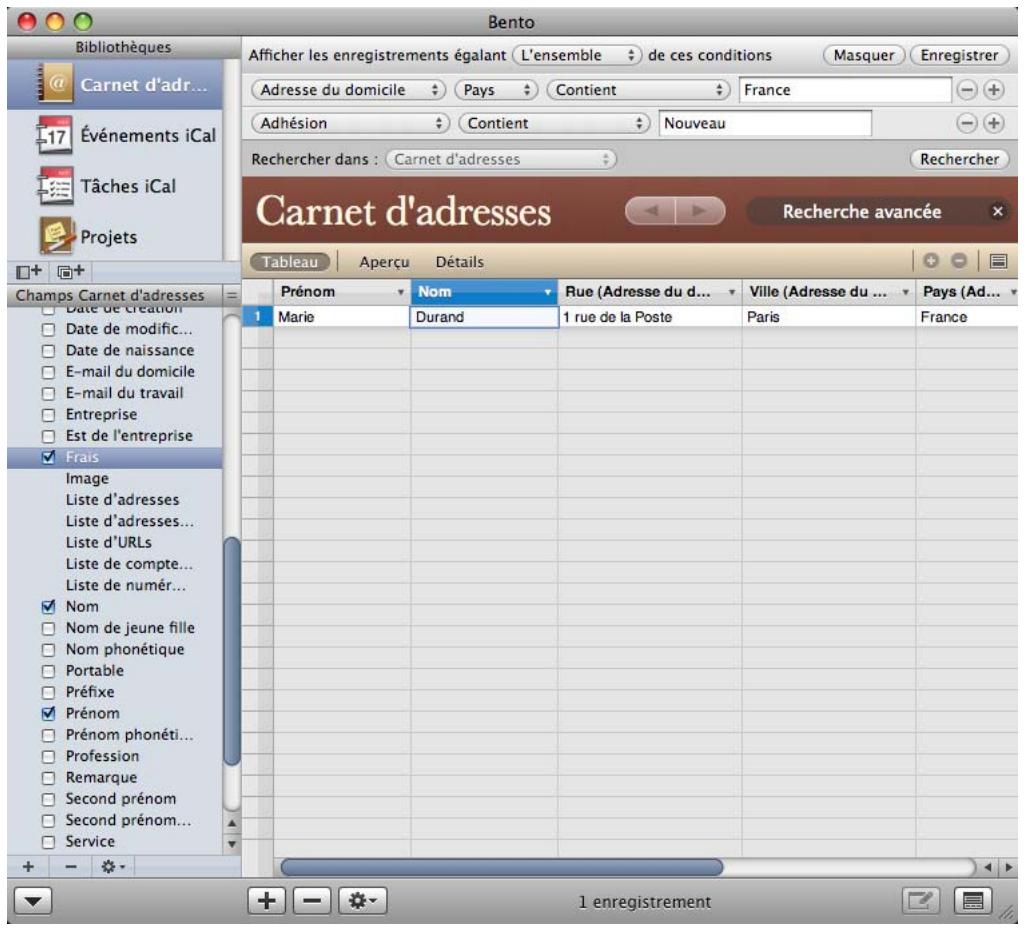The width and height of the screenshot is (1024, 929).
Task: Open the gear menu below fields list
Action: (x=113, y=867)
